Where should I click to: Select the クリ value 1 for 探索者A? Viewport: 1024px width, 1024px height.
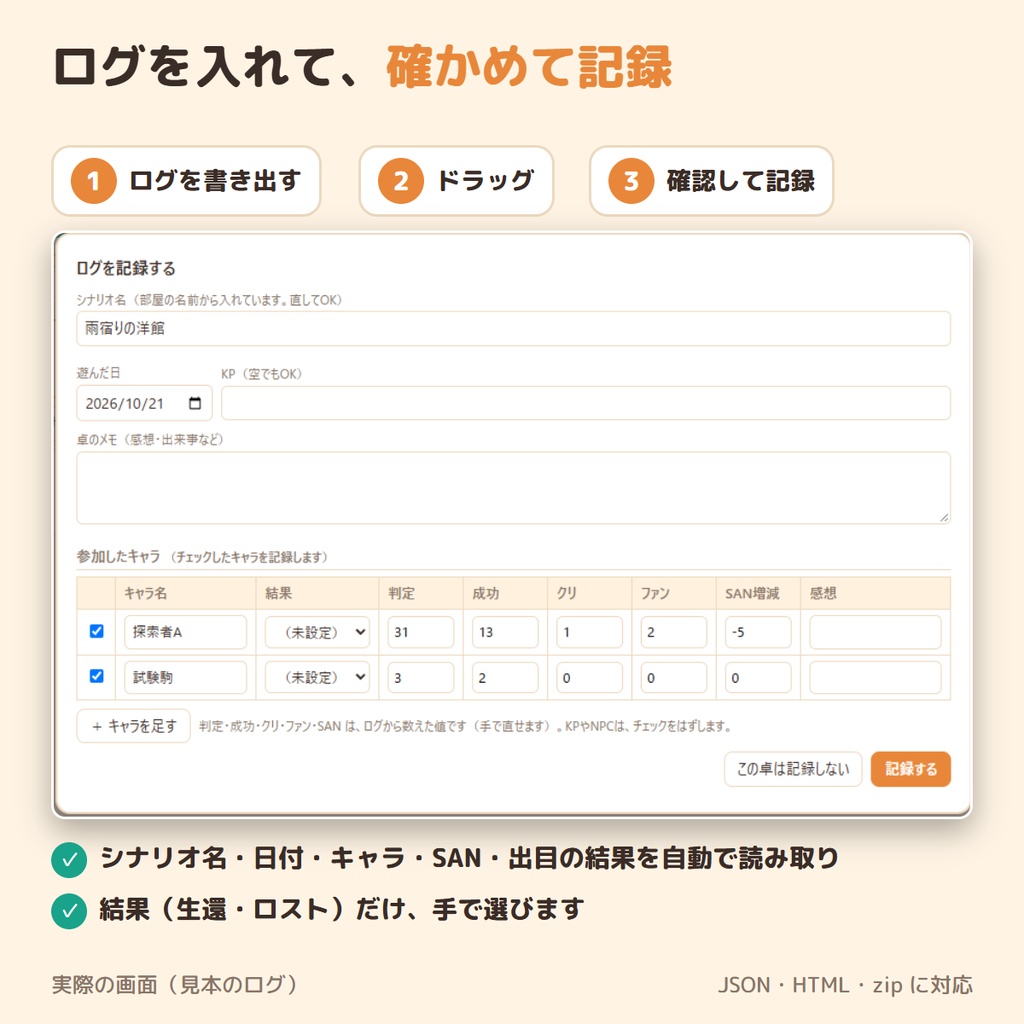589,632
